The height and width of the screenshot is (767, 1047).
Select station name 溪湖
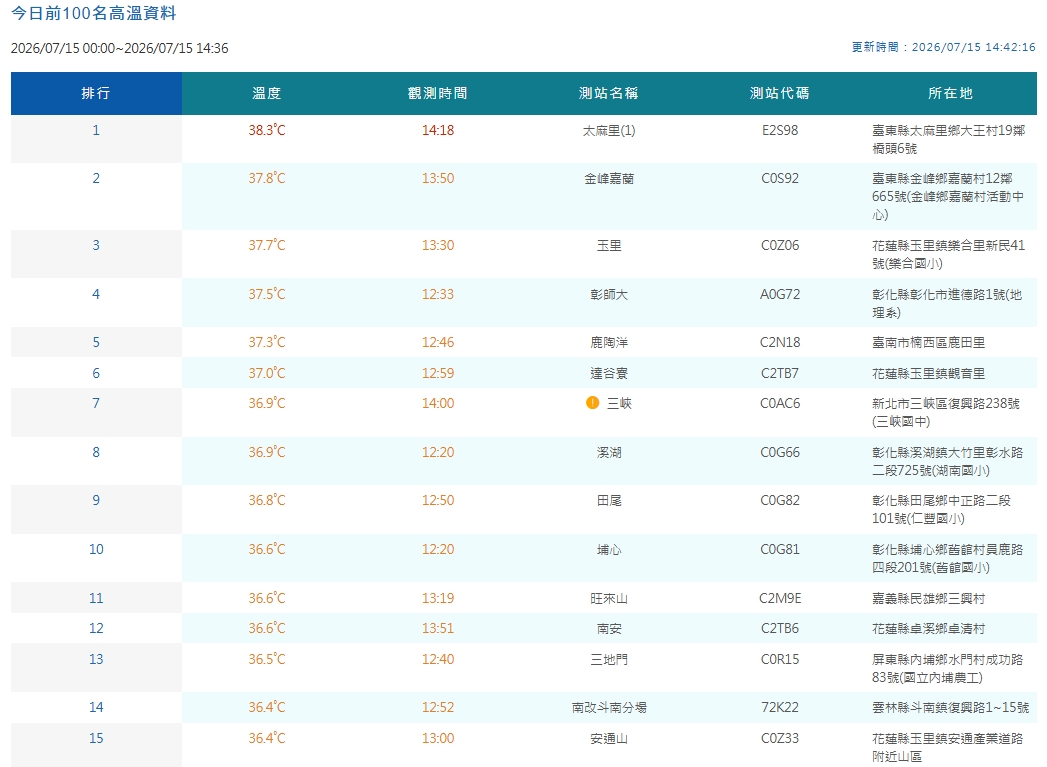click(609, 453)
